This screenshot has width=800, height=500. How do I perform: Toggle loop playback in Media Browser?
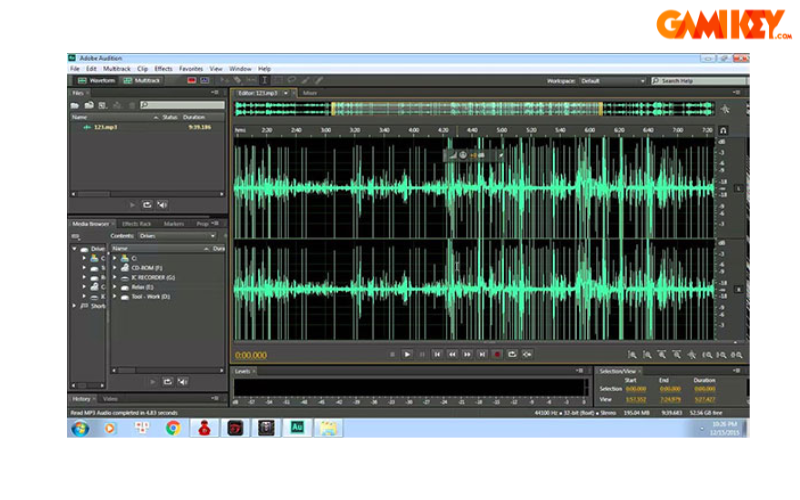pyautogui.click(x=167, y=382)
